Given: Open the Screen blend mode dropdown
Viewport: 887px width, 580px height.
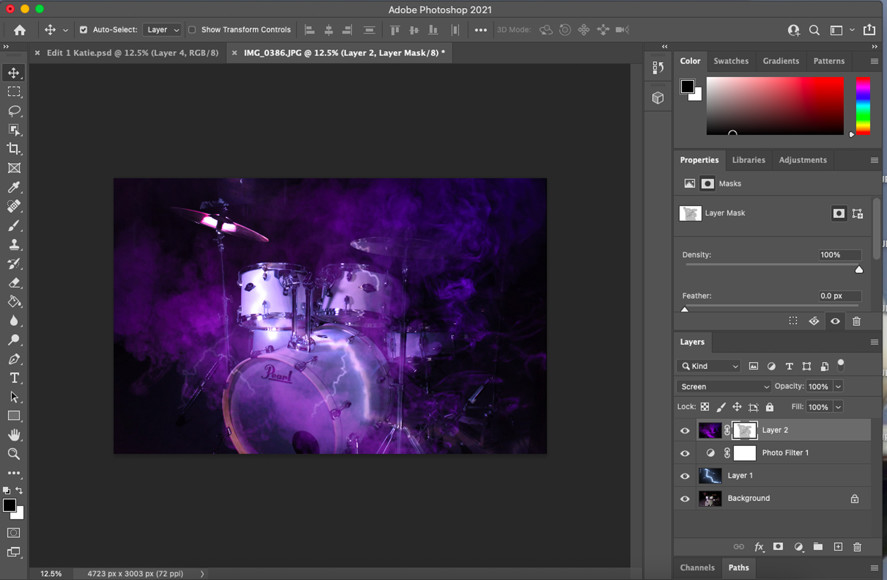Looking at the screenshot, I should (725, 386).
